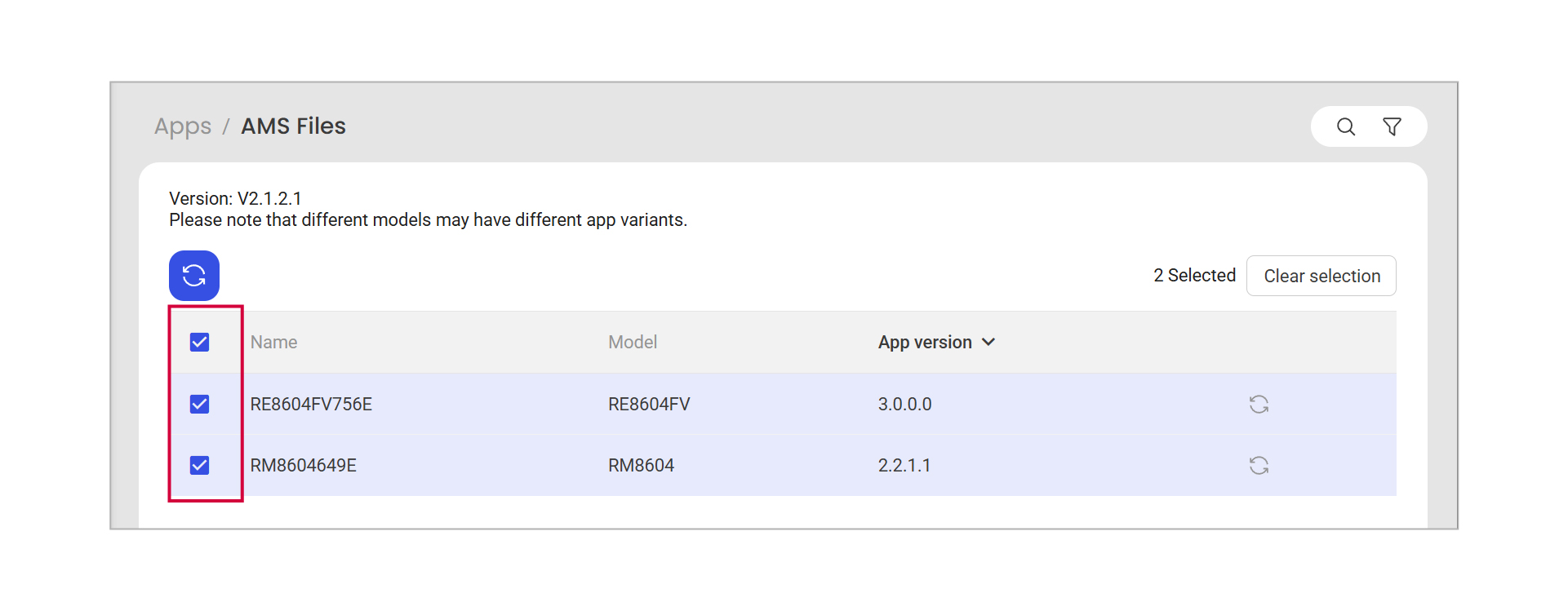Click the RM8604 model cell
The height and width of the screenshot is (611, 1568).
tap(641, 466)
